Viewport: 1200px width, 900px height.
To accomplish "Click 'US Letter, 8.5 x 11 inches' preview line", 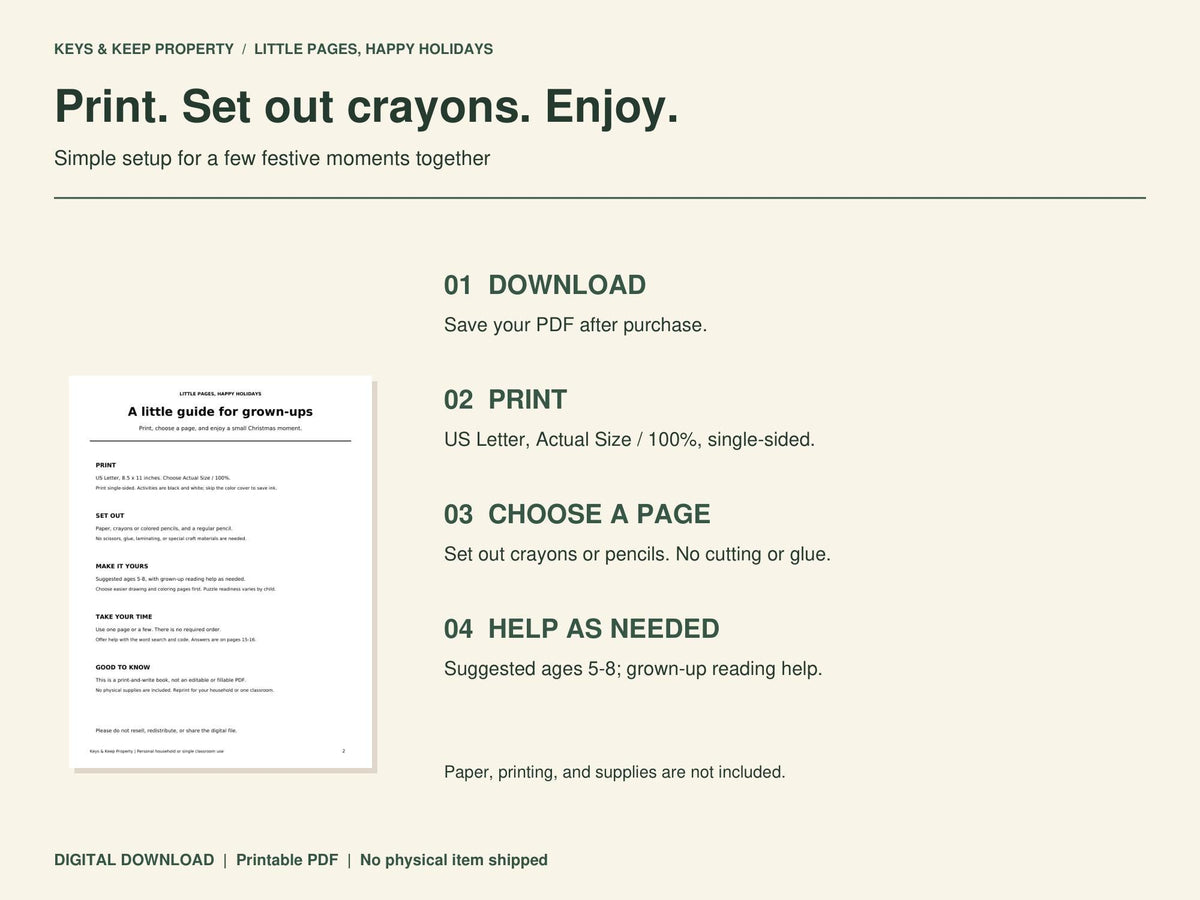I will [x=163, y=478].
